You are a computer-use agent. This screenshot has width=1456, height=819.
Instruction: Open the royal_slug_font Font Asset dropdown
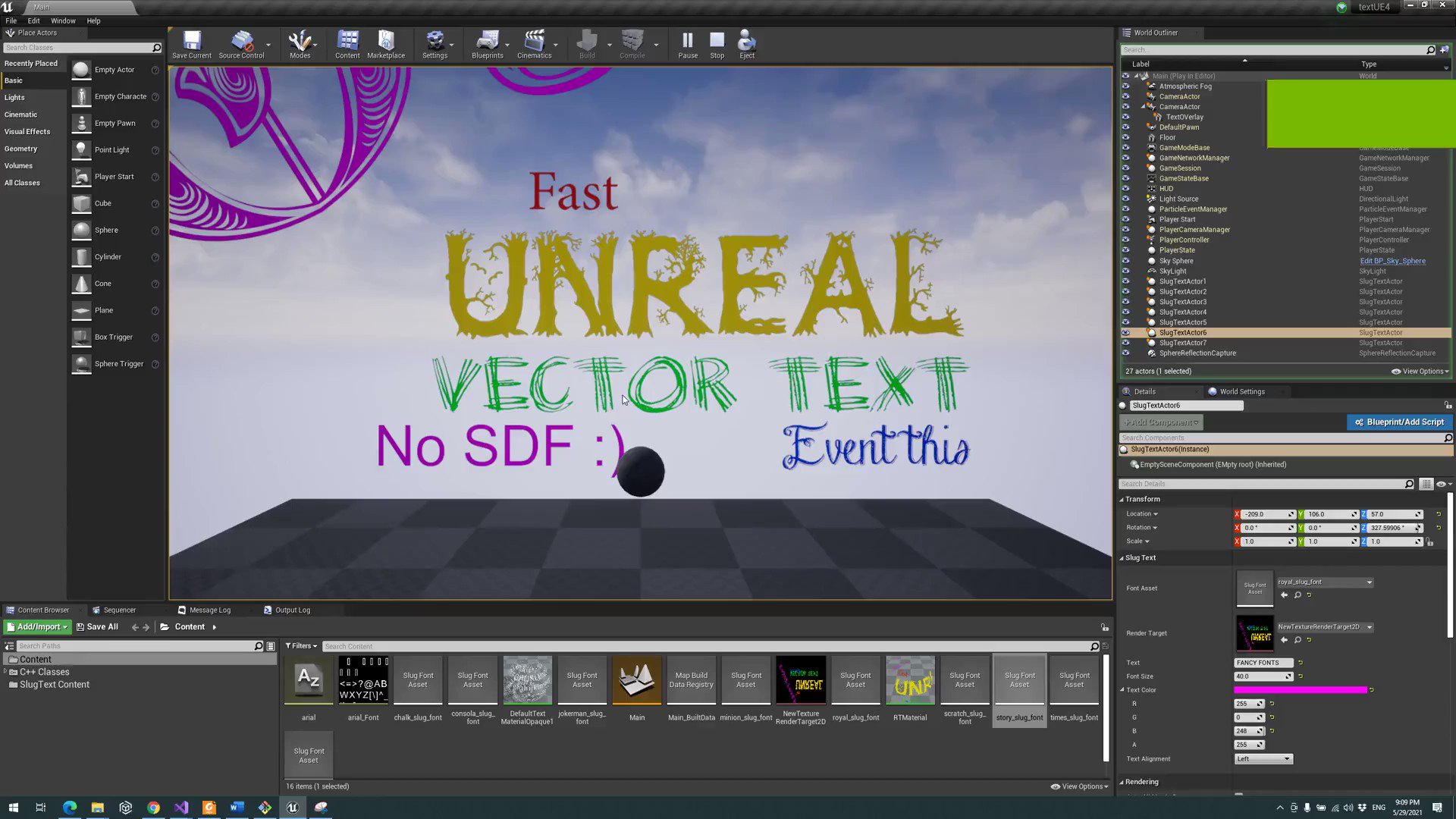[x=1325, y=582]
